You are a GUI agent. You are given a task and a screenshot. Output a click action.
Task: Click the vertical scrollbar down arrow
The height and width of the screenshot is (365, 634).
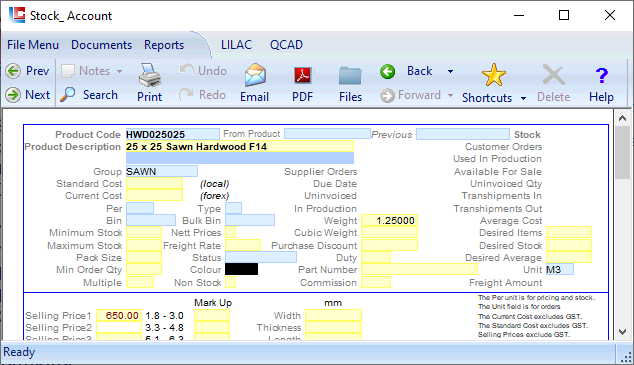click(x=622, y=332)
